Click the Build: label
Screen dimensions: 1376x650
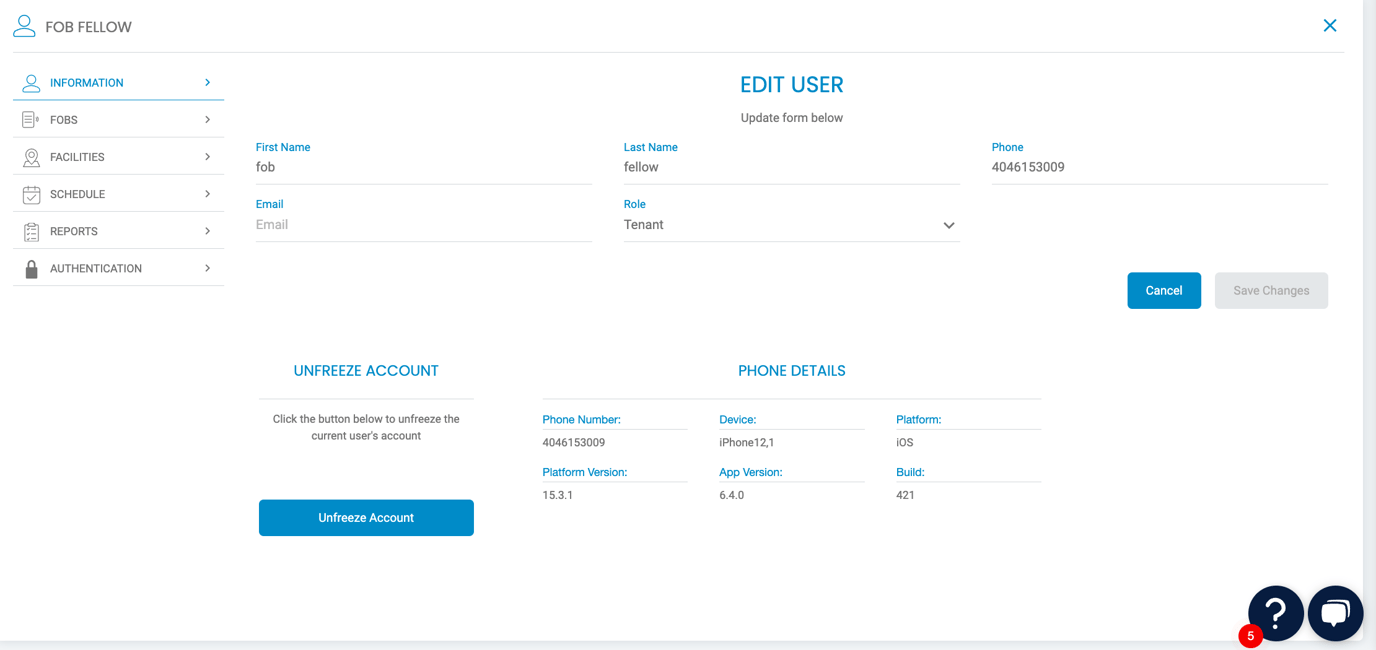click(910, 472)
